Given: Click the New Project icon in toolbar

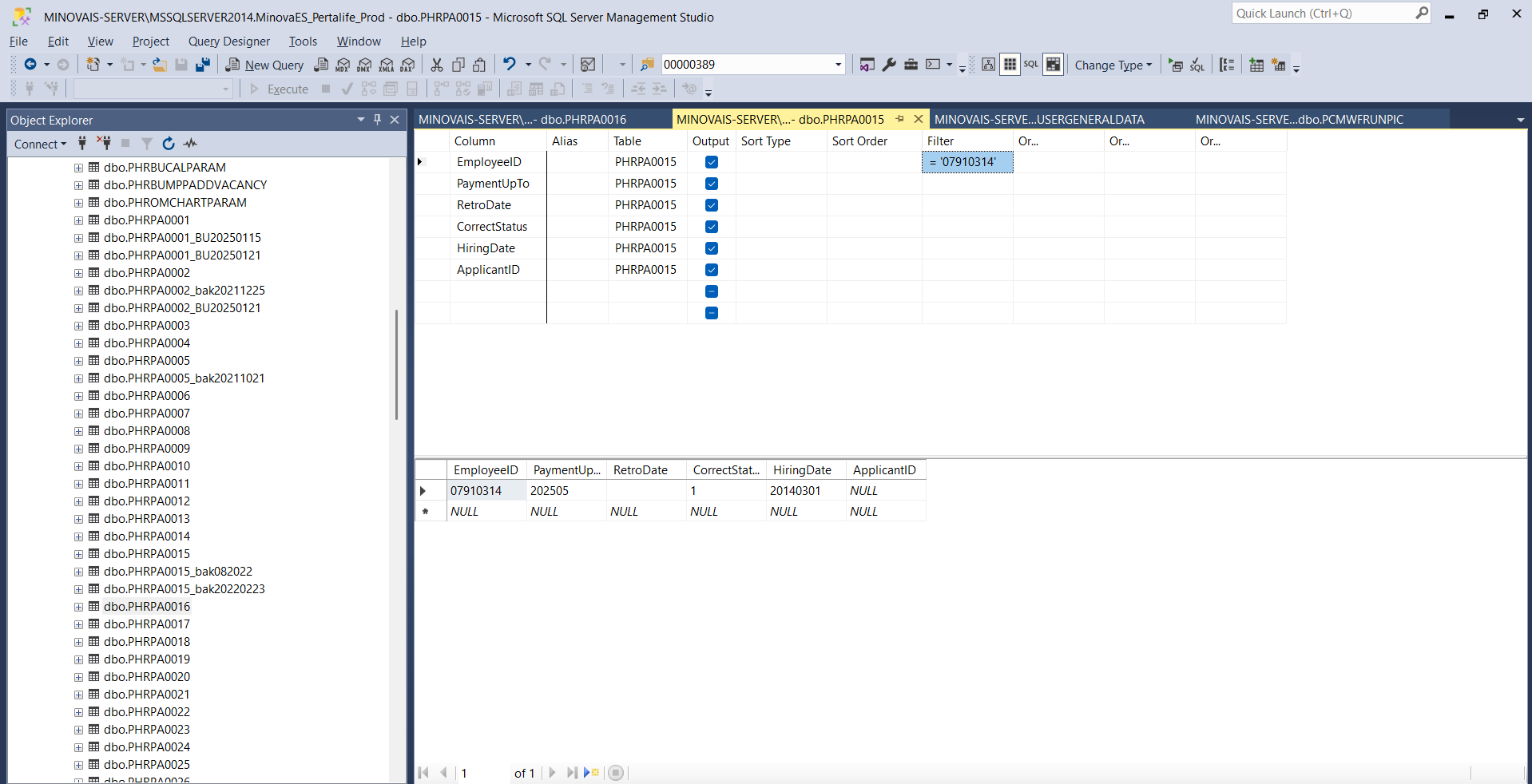Looking at the screenshot, I should [93, 65].
